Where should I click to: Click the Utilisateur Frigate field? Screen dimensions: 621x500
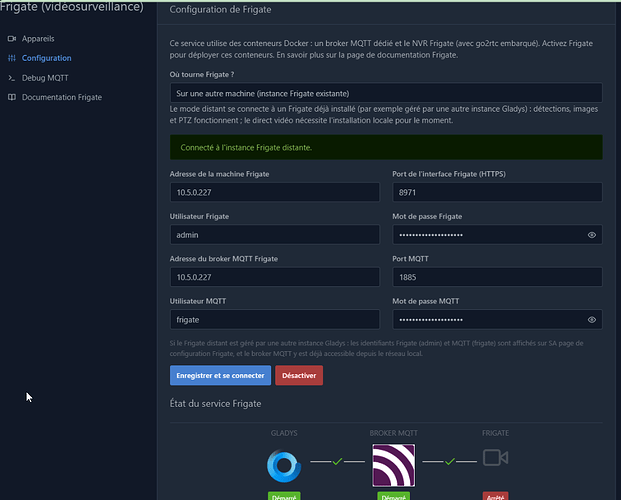click(x=274, y=235)
